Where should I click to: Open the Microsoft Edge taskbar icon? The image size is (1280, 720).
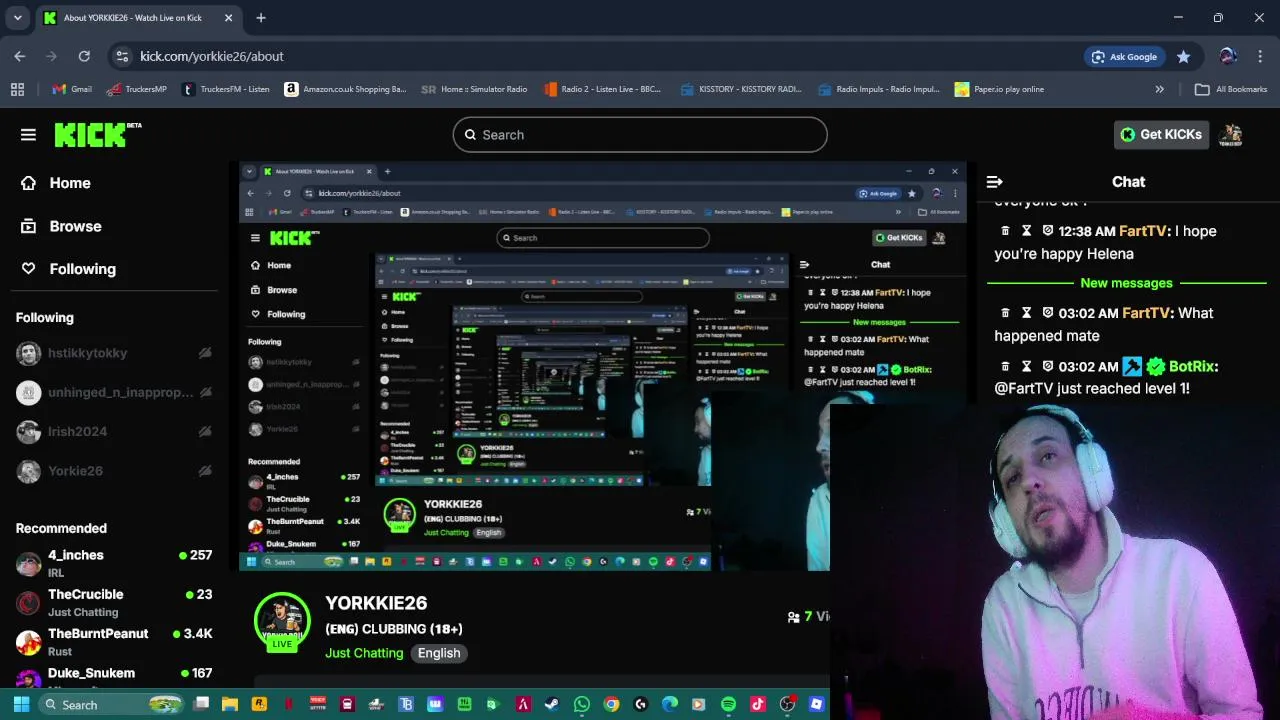coord(670,704)
